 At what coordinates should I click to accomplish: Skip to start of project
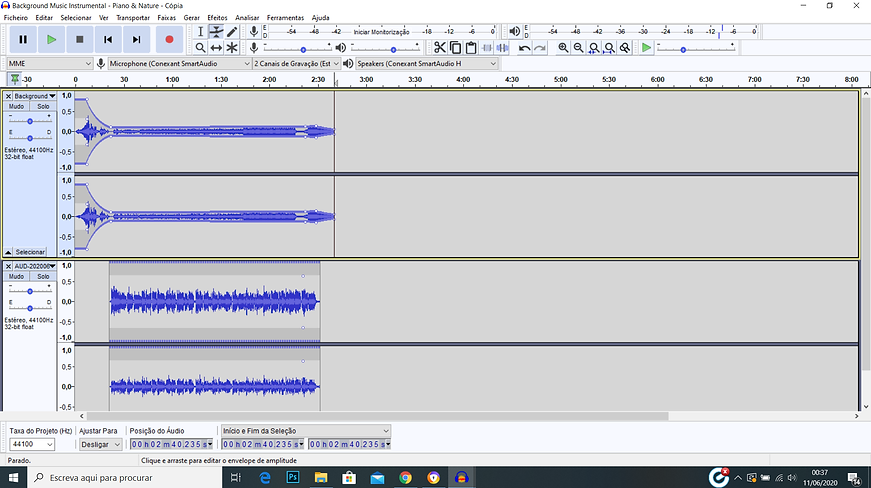pyautogui.click(x=108, y=39)
